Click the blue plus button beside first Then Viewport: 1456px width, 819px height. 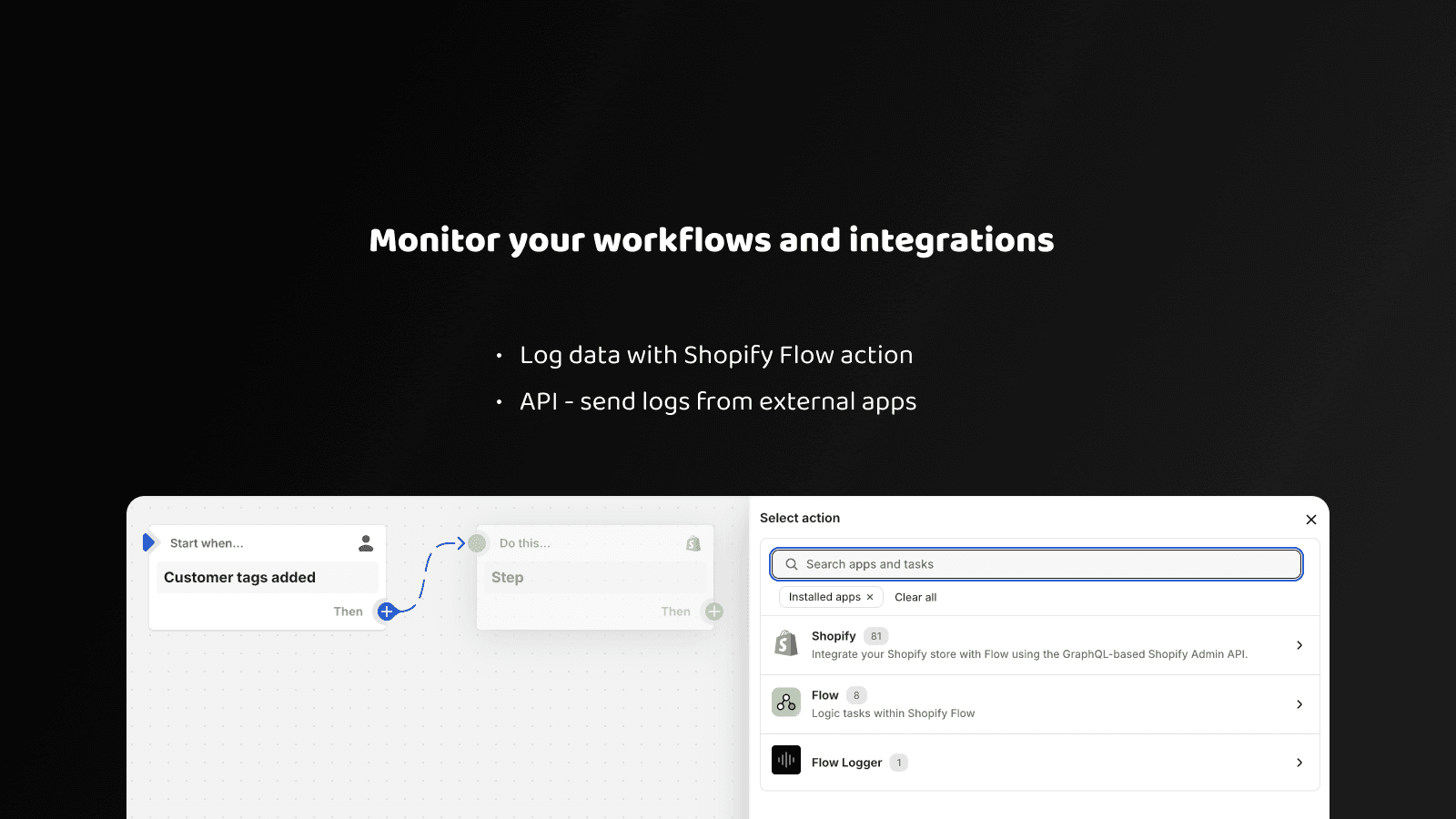coord(387,612)
